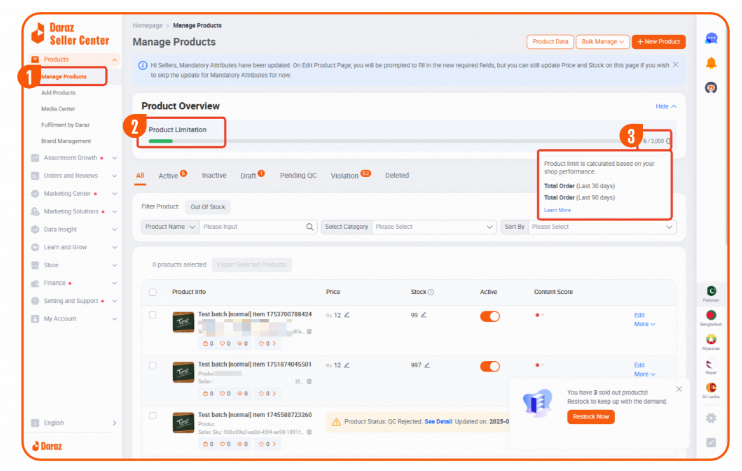The width and height of the screenshot is (742, 471).
Task: Tick the select-all checkbox in table header
Action: [153, 292]
